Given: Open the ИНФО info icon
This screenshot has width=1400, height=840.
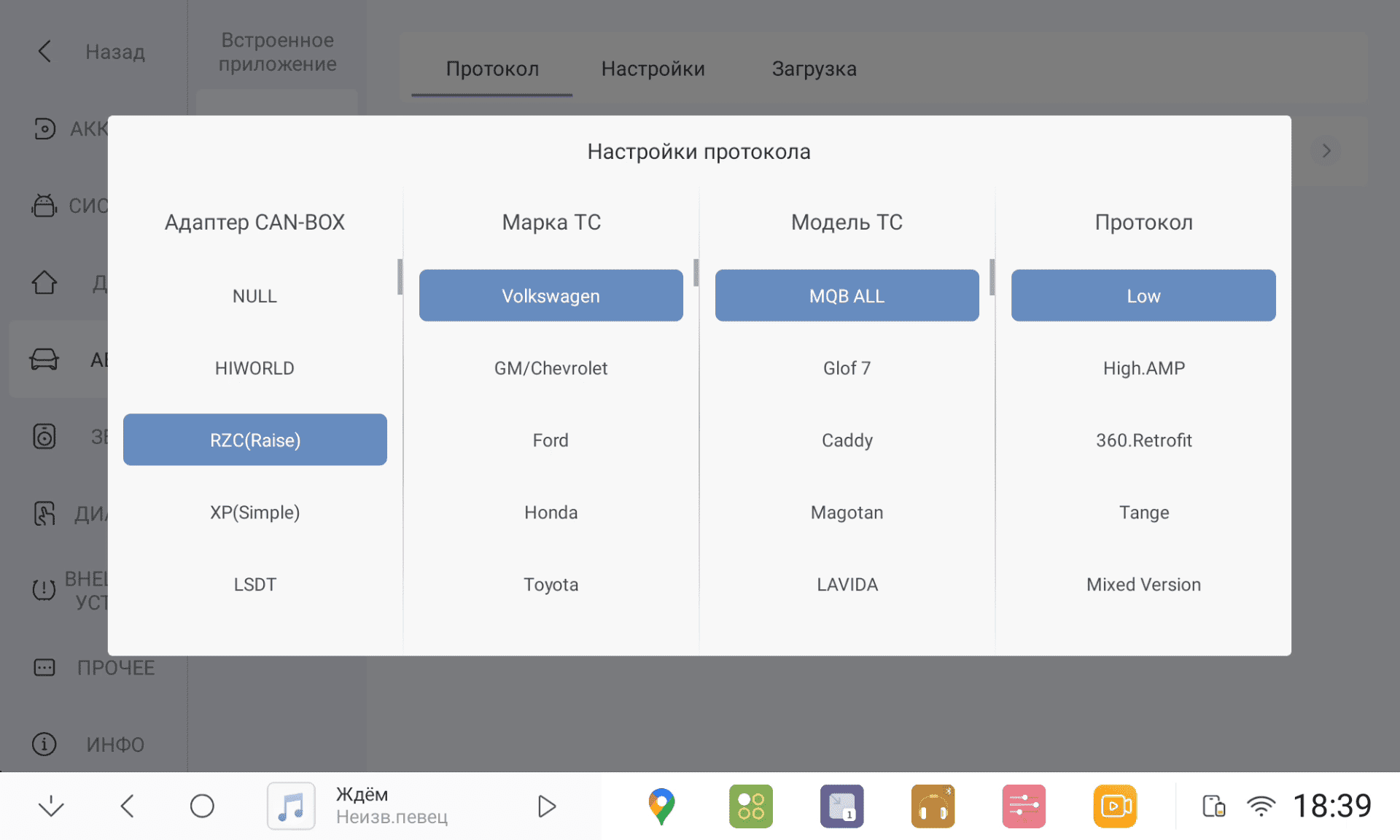Looking at the screenshot, I should click(x=44, y=744).
